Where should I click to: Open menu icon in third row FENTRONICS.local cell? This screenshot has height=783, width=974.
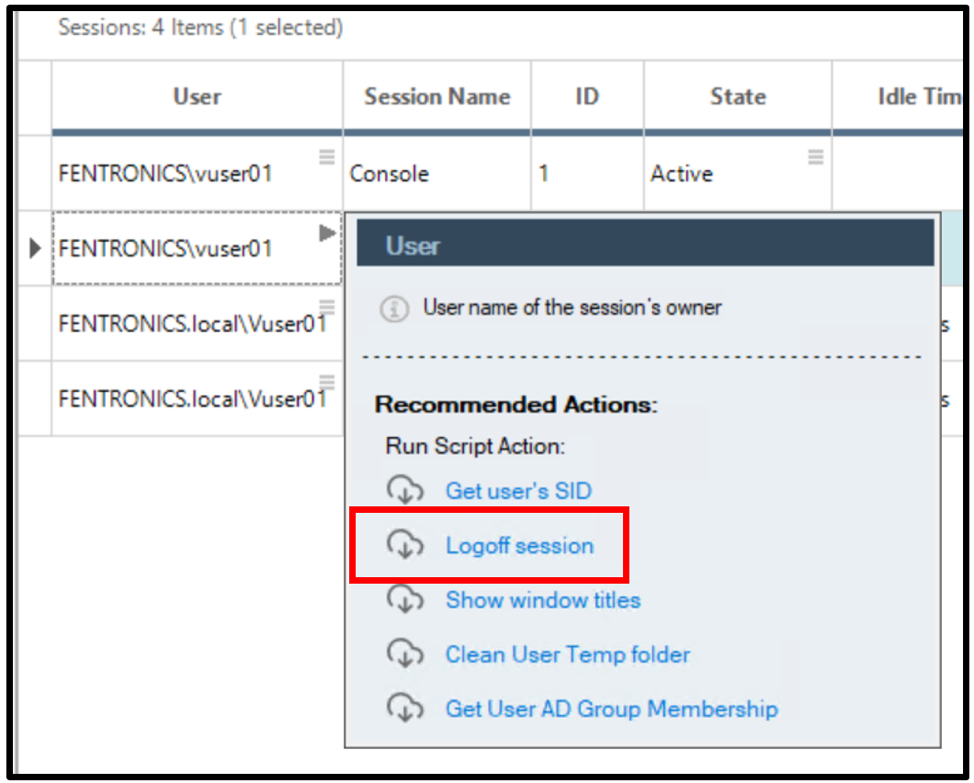pyautogui.click(x=327, y=307)
